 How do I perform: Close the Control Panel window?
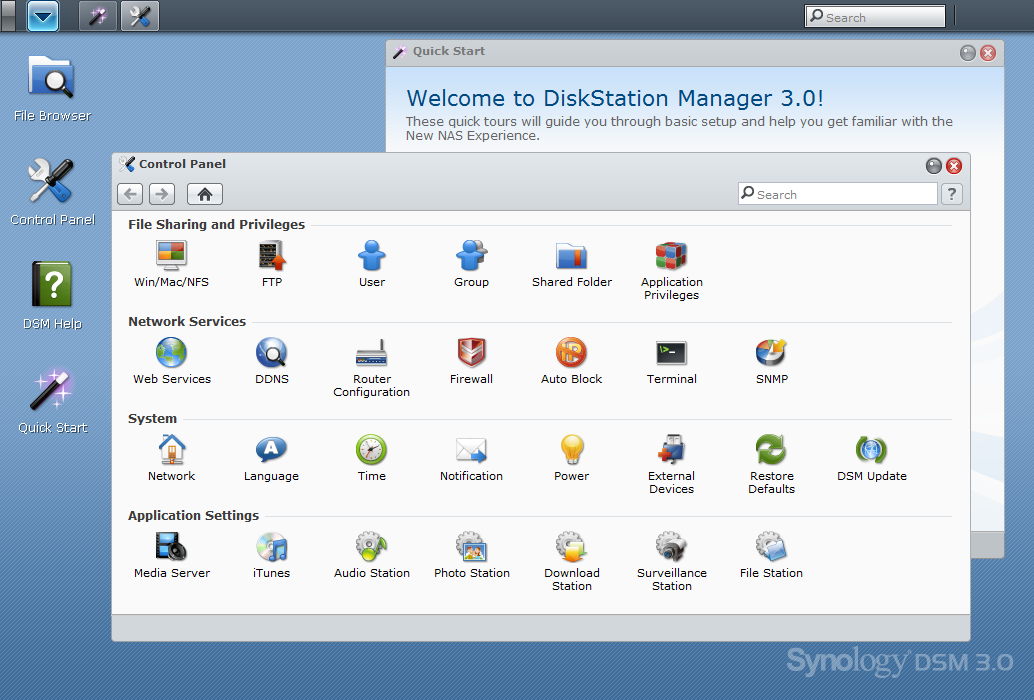click(954, 165)
